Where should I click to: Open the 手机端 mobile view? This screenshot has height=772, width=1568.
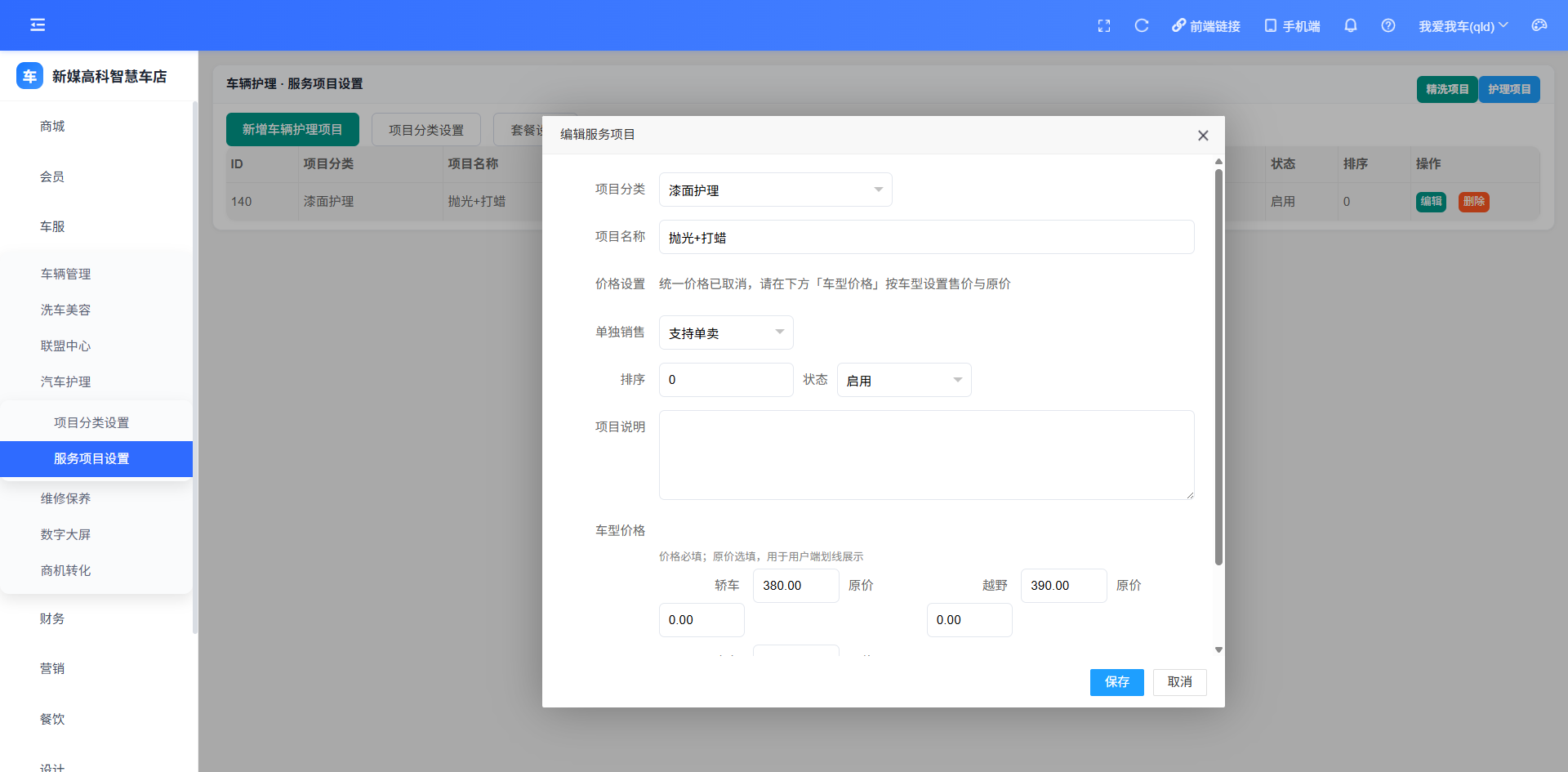(x=1292, y=26)
